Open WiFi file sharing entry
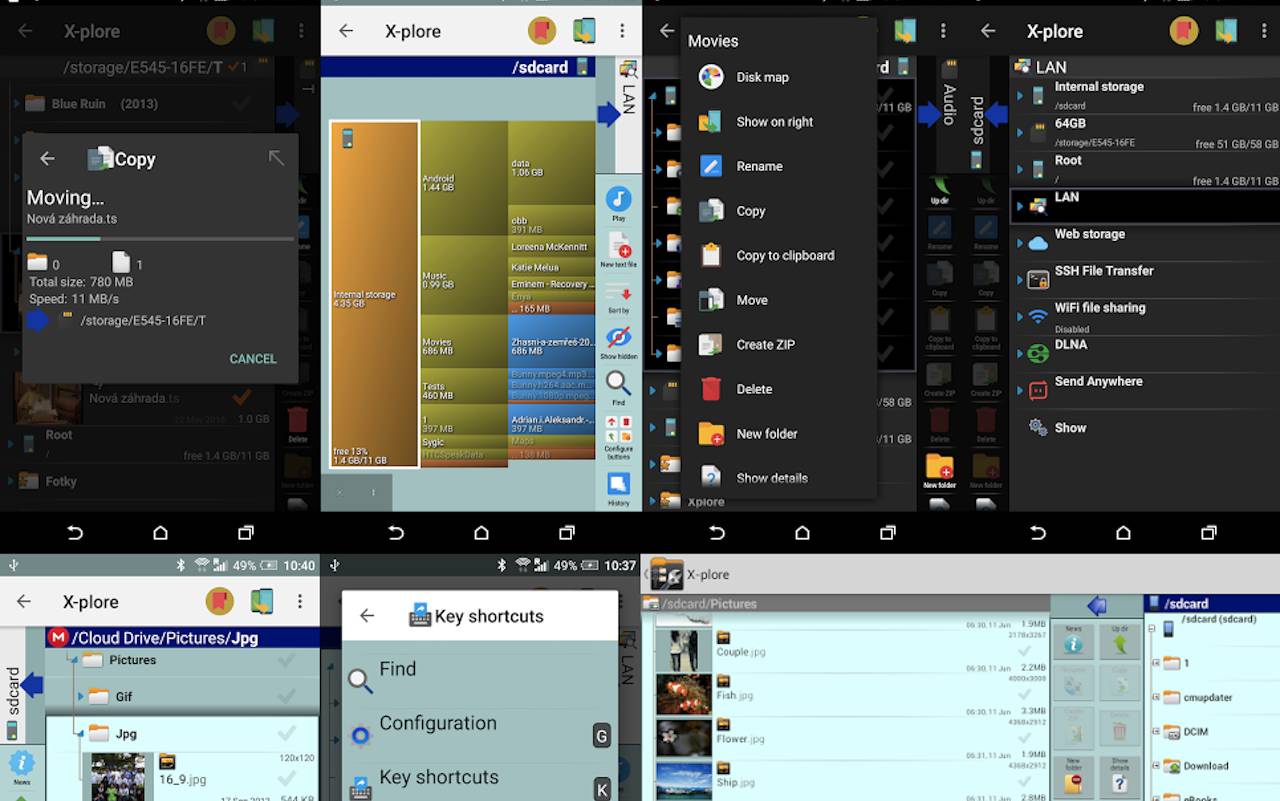1280x801 pixels. 1144,316
